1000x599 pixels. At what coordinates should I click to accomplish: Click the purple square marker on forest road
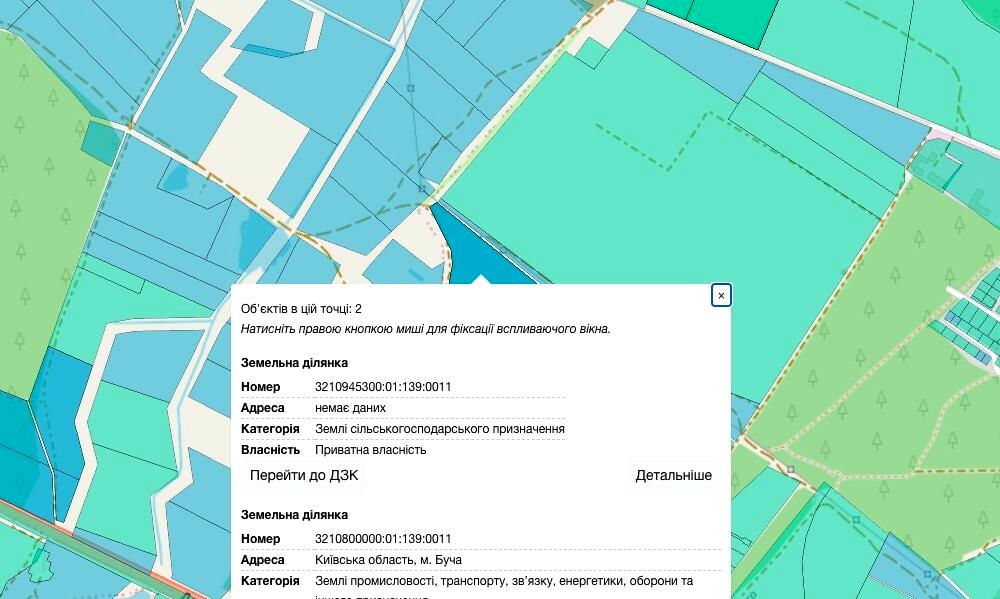click(x=790, y=469)
